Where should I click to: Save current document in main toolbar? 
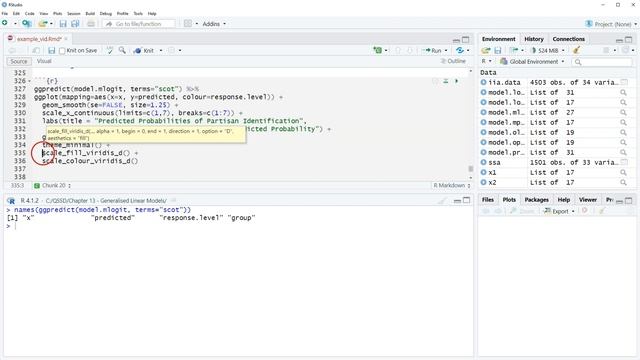[x=63, y=24]
